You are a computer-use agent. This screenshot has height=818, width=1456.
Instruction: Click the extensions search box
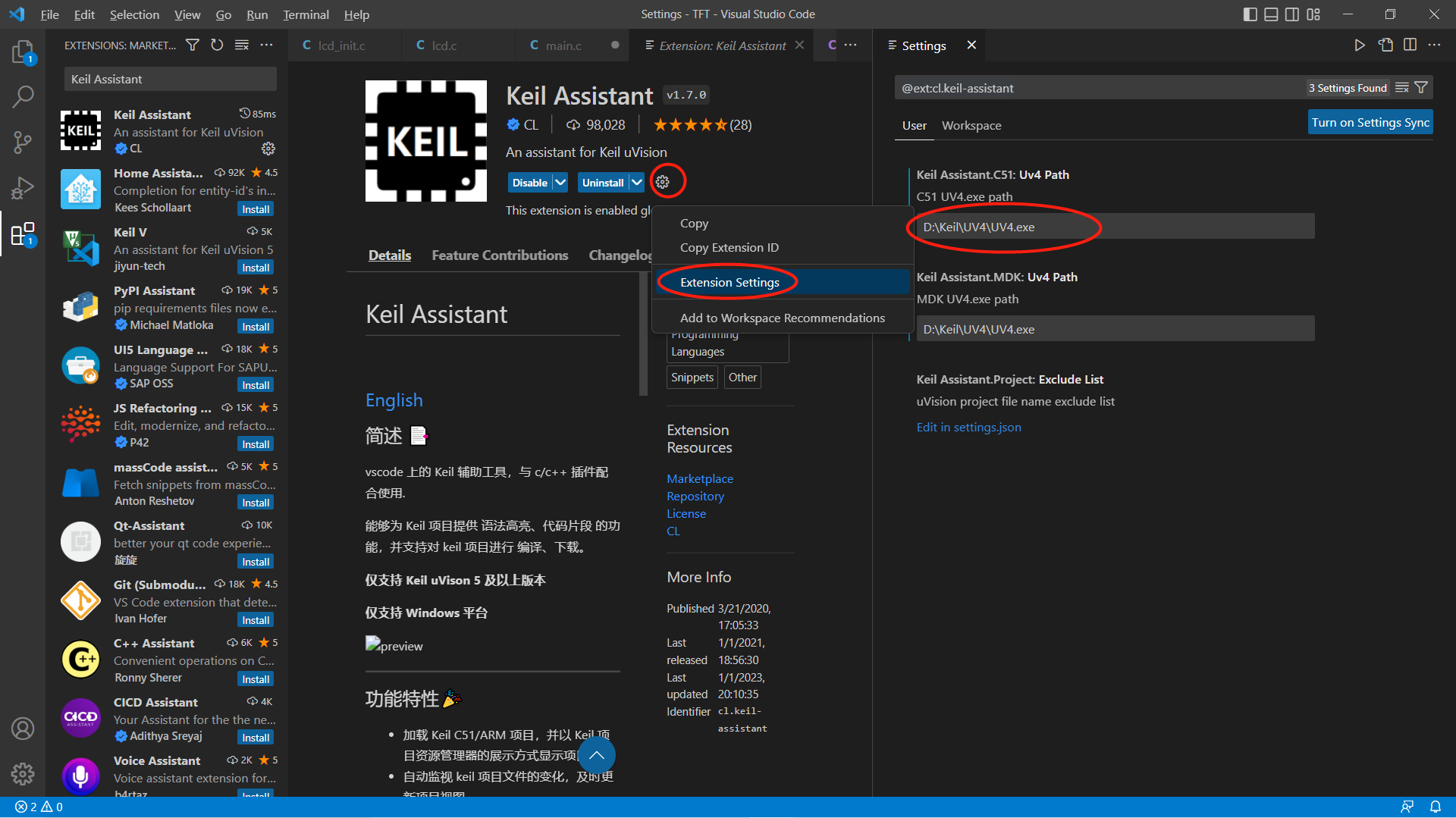(170, 79)
